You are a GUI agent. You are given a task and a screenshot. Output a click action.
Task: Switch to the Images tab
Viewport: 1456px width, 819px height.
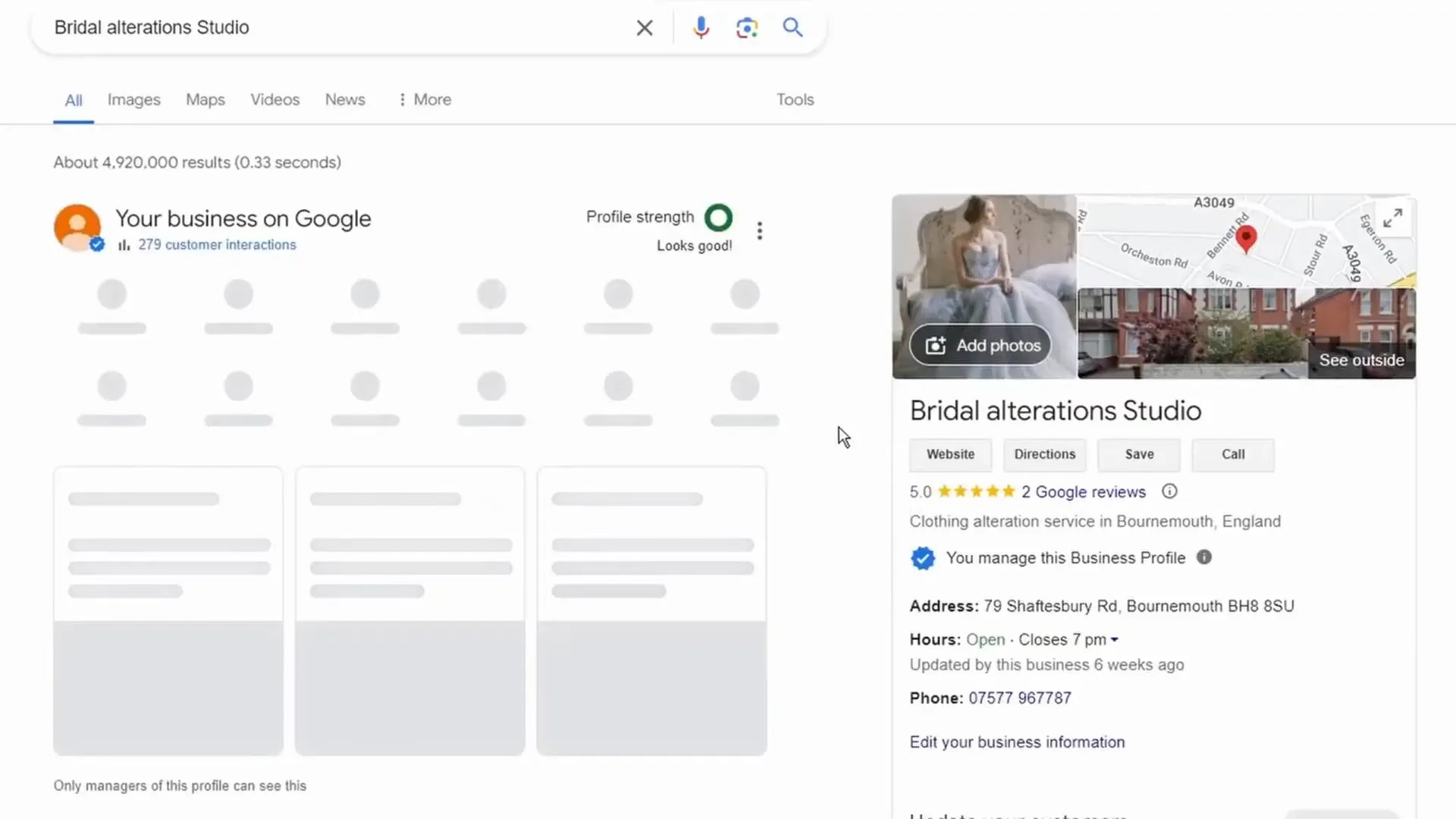pyautogui.click(x=134, y=99)
